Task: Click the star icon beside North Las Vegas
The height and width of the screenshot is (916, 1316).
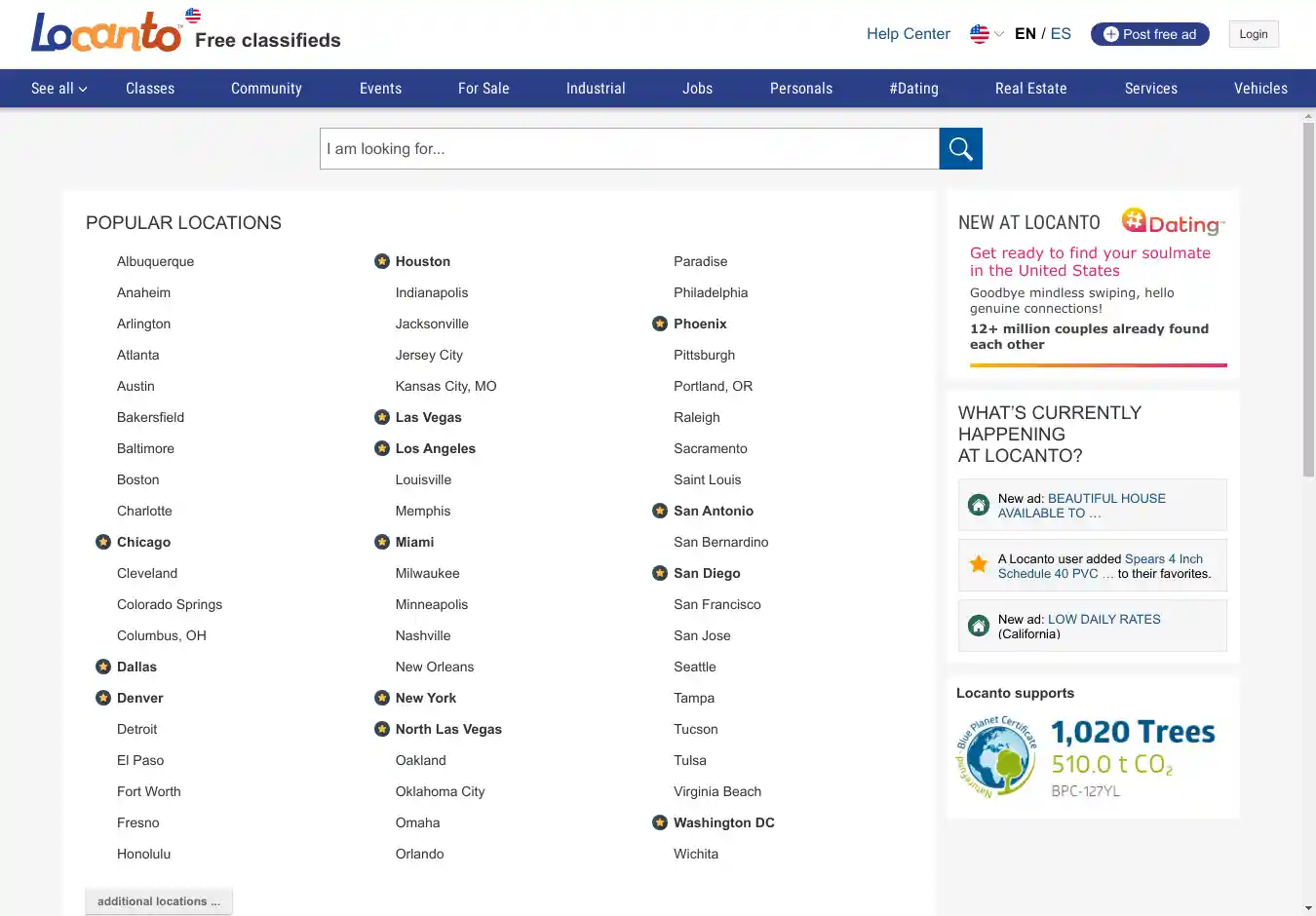Action: (382, 729)
